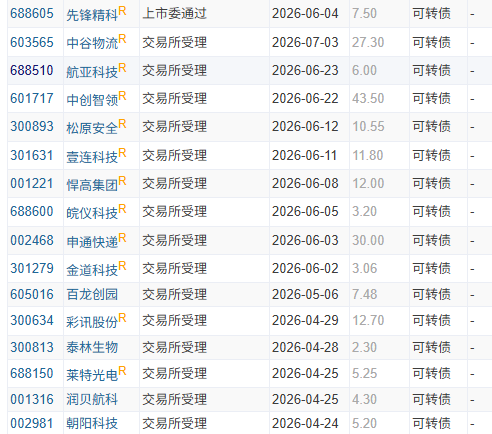Open stock code 688510 link
Screen dimensions: 492x434
pos(32,70)
